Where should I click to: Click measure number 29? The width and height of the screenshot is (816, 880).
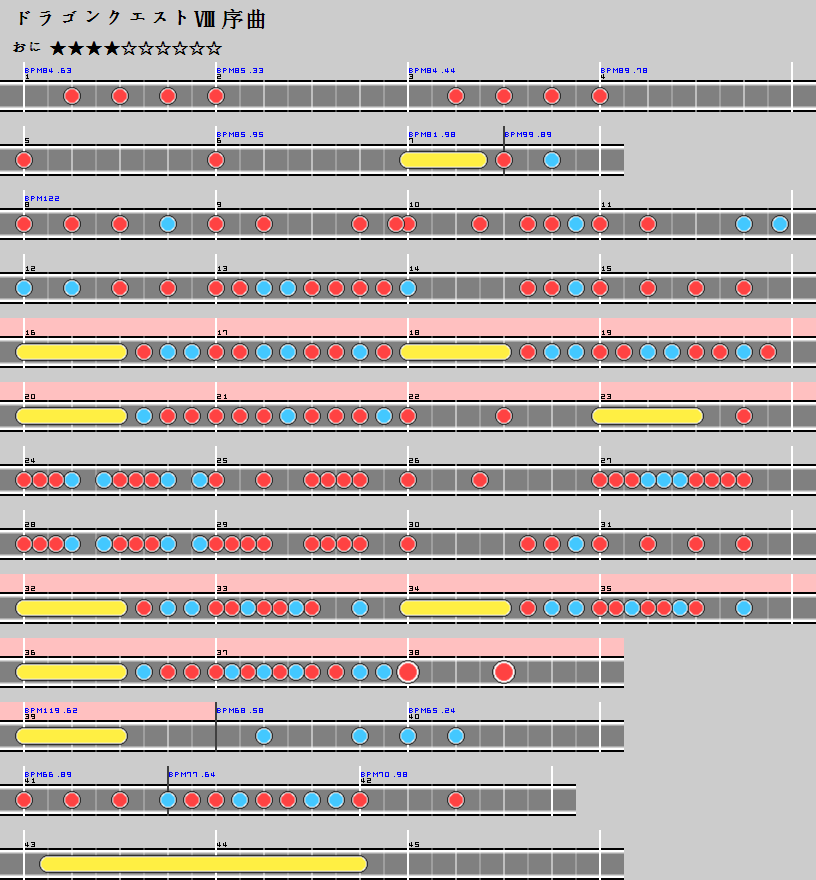(x=222, y=525)
